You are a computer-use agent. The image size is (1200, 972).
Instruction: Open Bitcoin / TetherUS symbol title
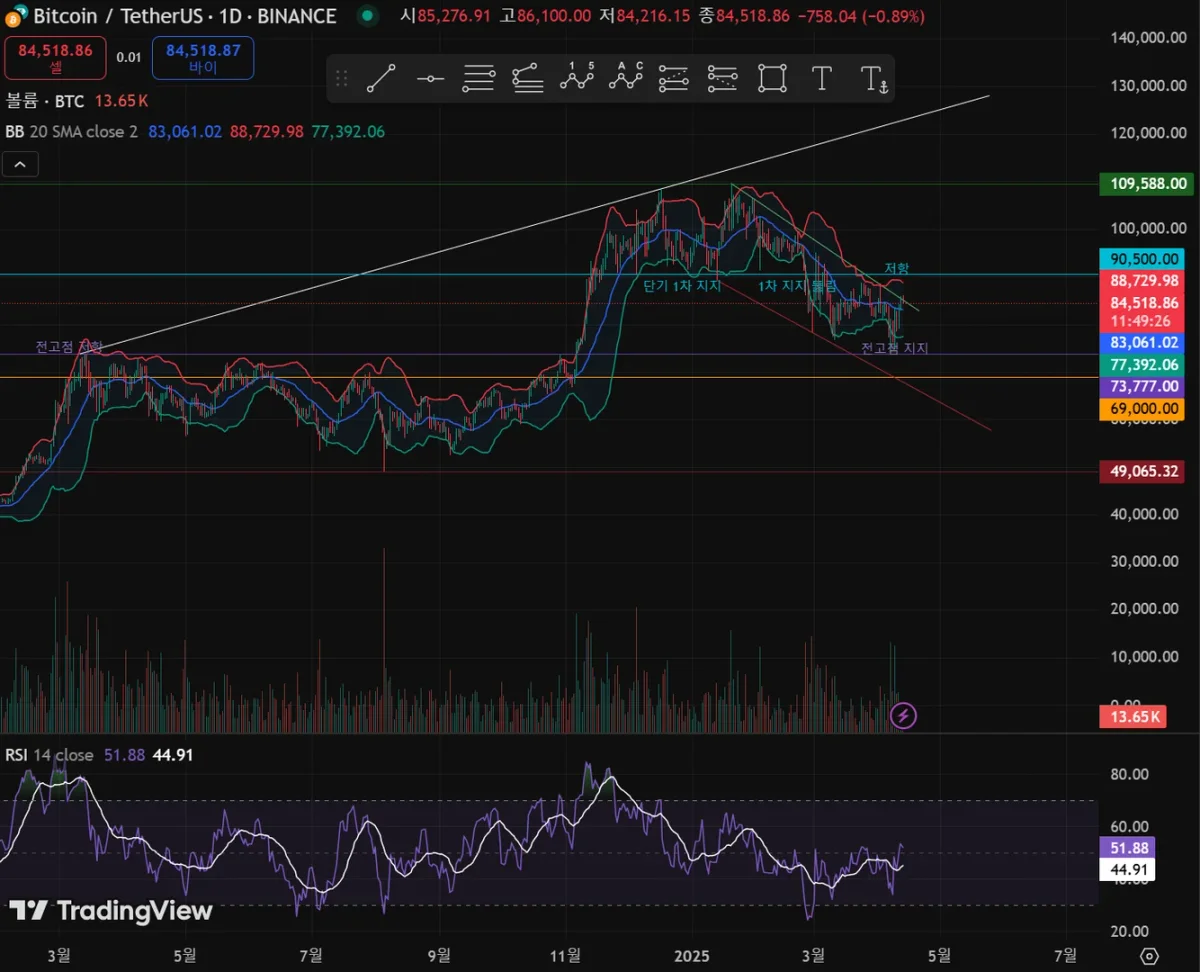point(170,16)
